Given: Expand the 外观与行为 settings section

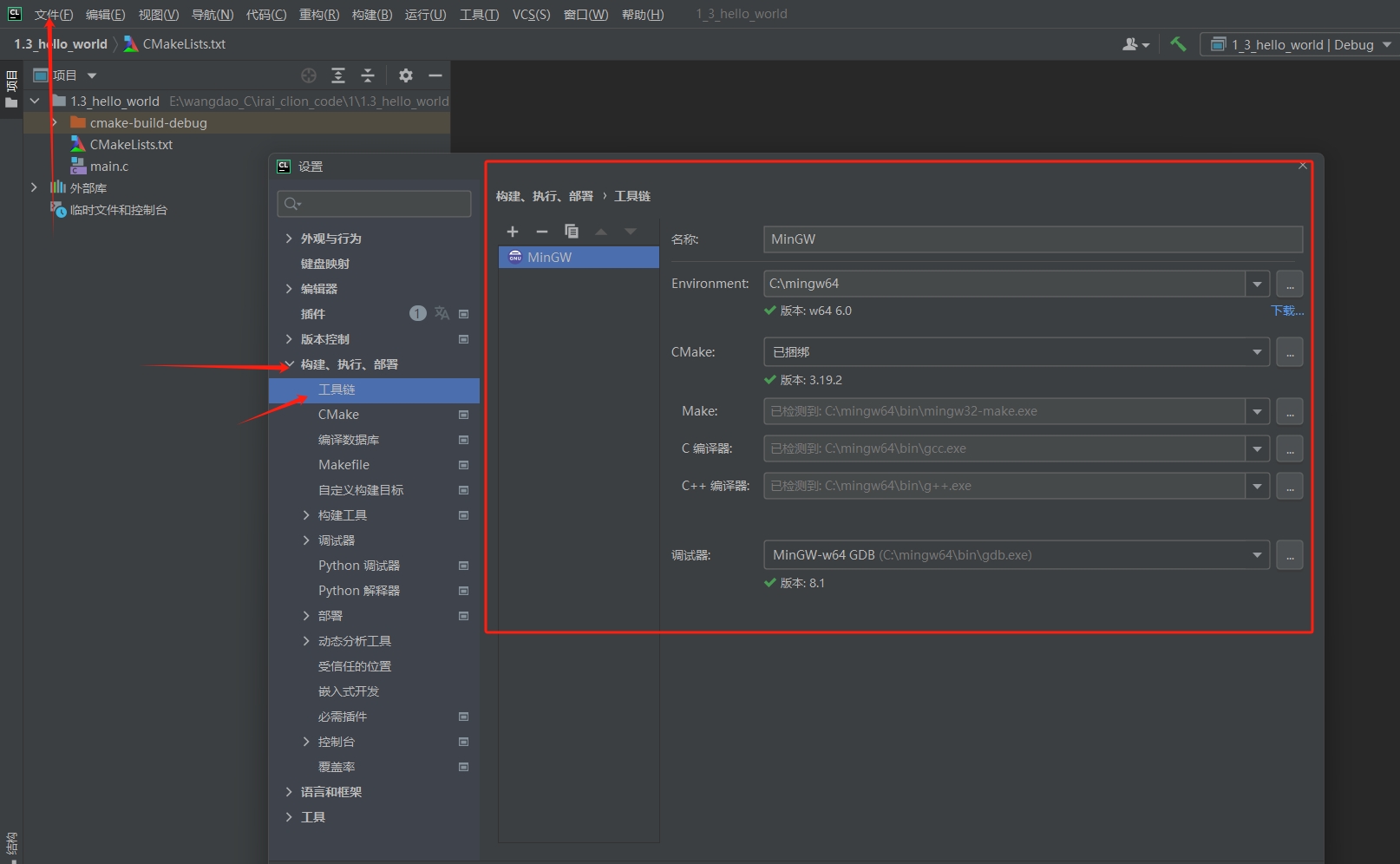Looking at the screenshot, I should (289, 239).
